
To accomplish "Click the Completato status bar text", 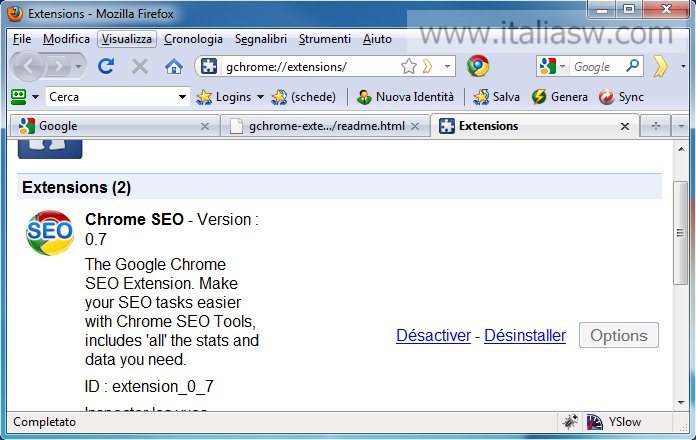I will tap(44, 422).
